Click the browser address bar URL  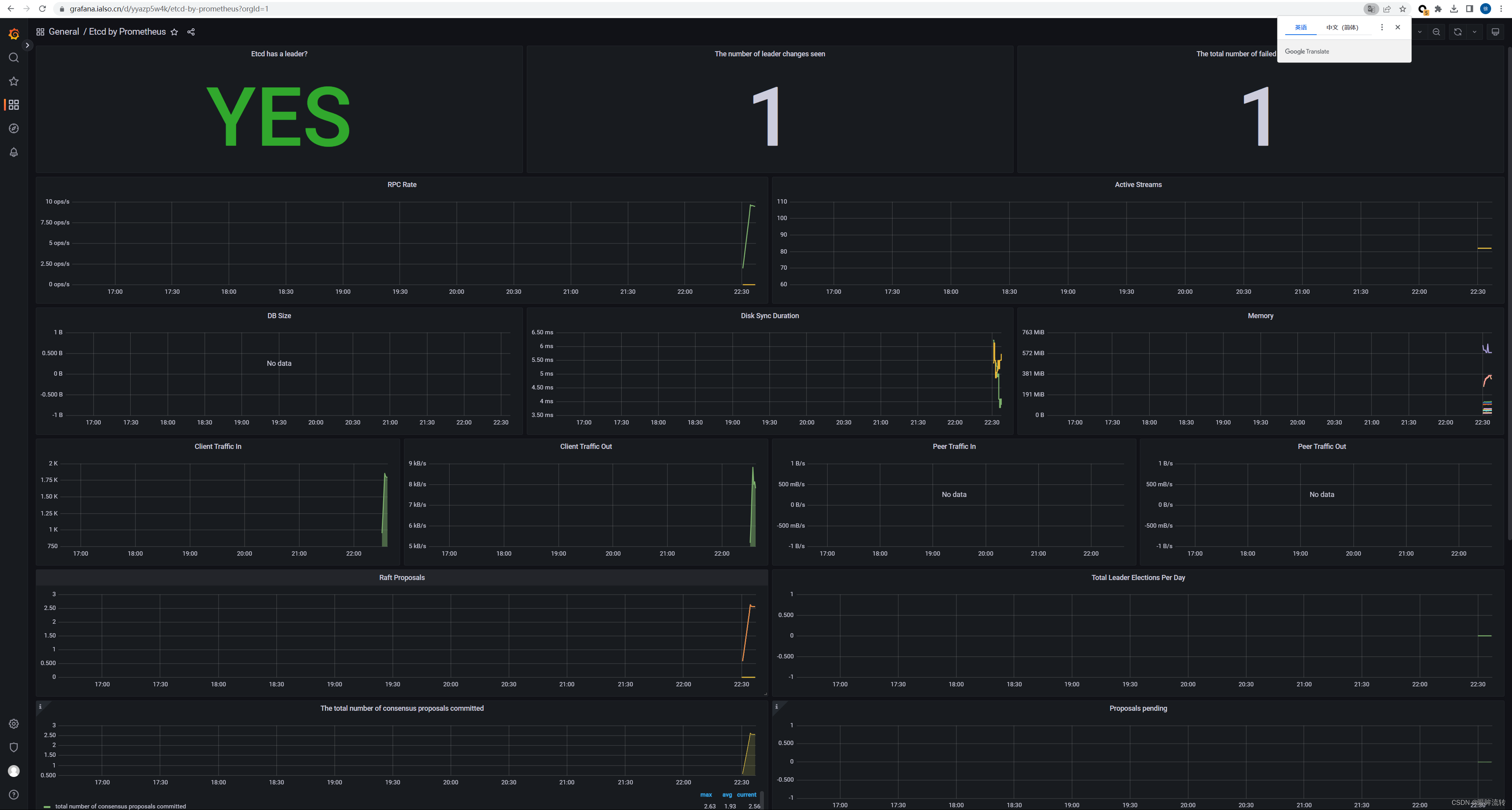169,9
